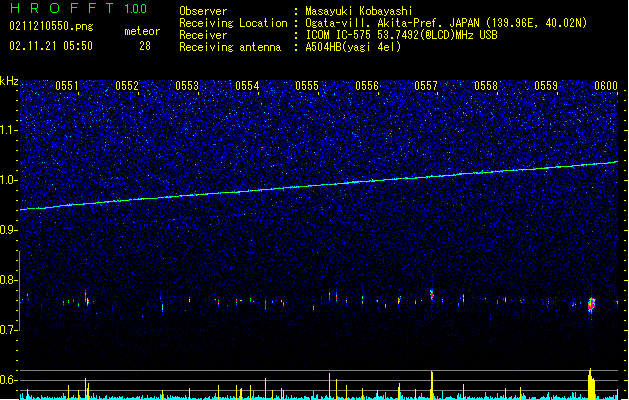Image resolution: width=629 pixels, height=400 pixels.
Task: Click the 0554 time marker
Action: (x=247, y=85)
